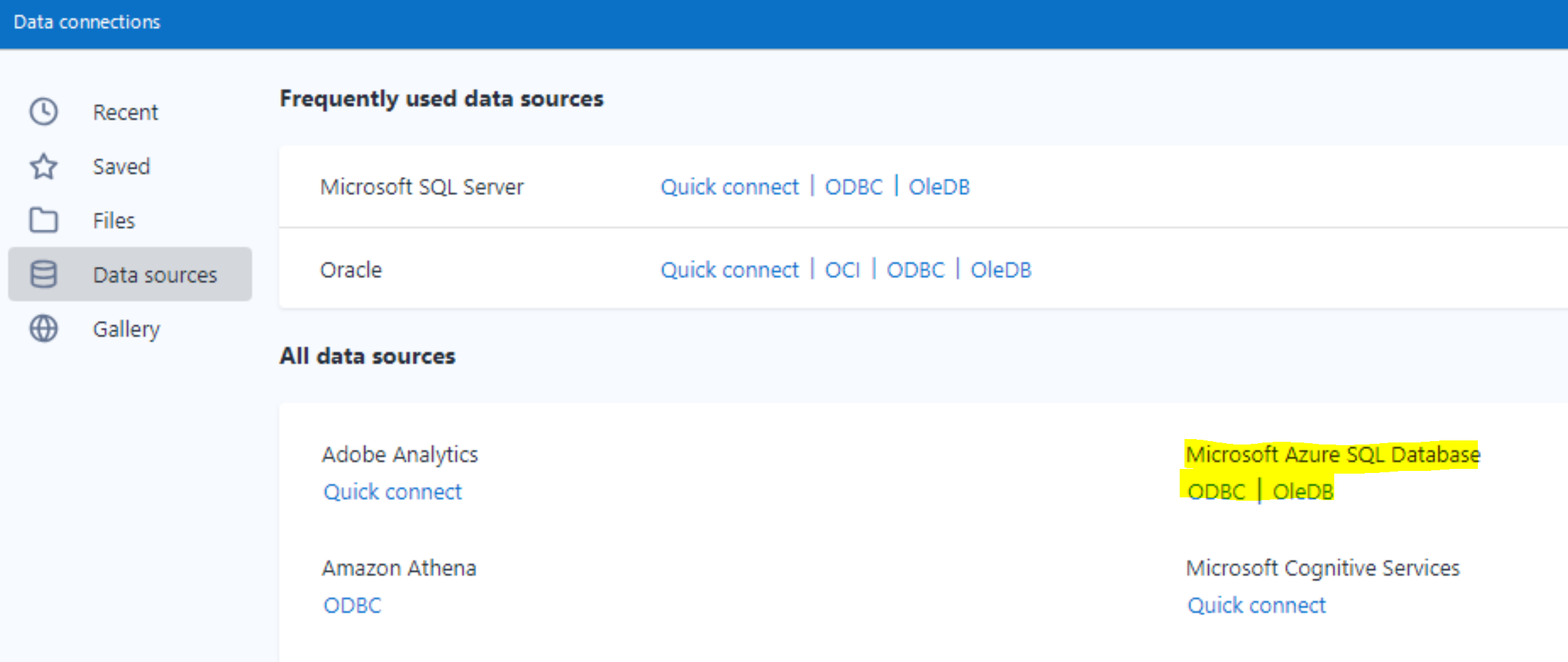Click highlighted ODBC for Microsoft Azure SQL Database
Image resolution: width=1568 pixels, height=662 pixels.
point(1216,491)
